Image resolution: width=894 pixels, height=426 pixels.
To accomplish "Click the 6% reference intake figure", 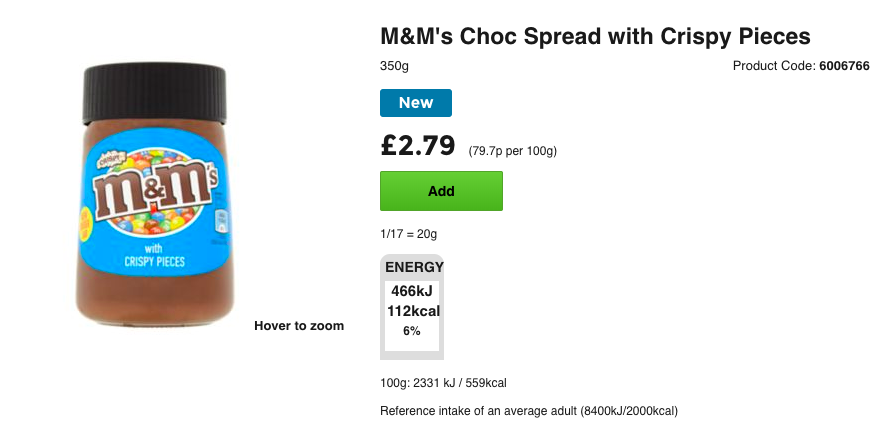I will pos(412,331).
